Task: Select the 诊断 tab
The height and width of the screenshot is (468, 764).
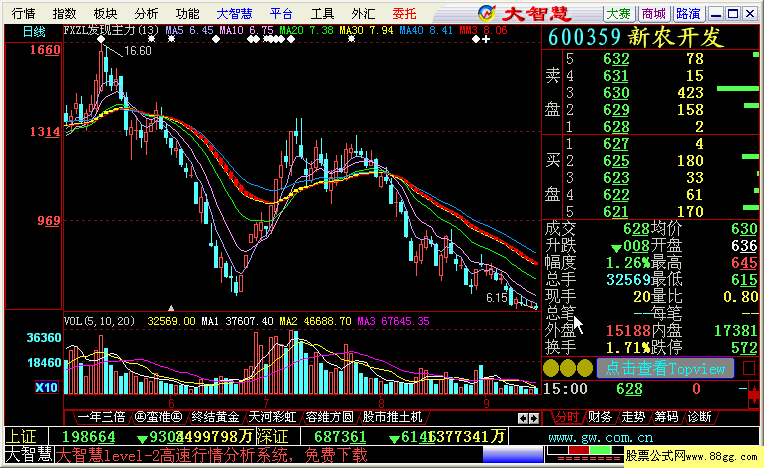Action: [x=699, y=417]
